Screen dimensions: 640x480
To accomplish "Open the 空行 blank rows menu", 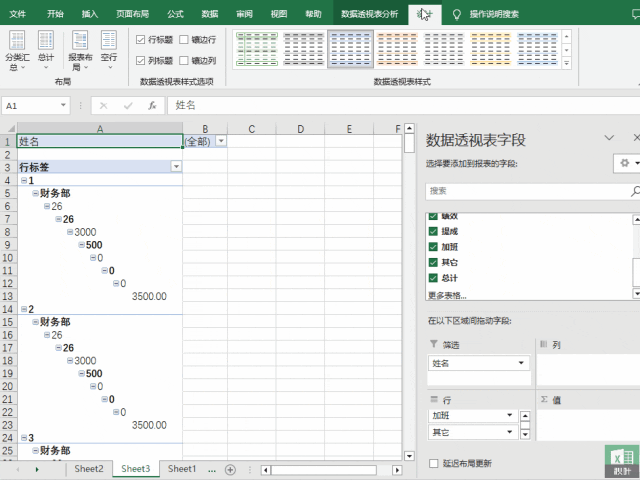I will [109, 50].
